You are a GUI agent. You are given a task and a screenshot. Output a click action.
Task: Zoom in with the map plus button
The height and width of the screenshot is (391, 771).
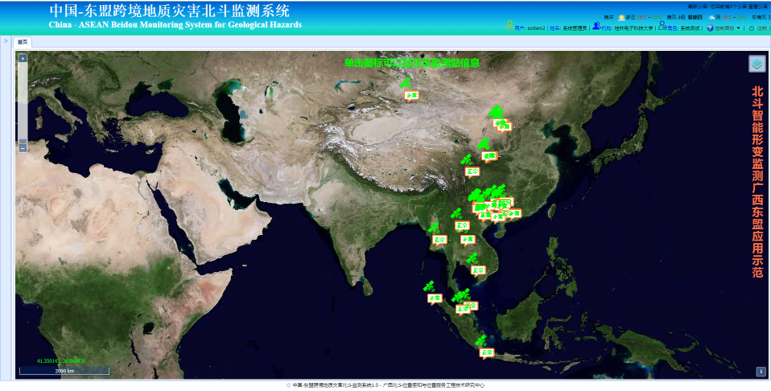point(23,58)
